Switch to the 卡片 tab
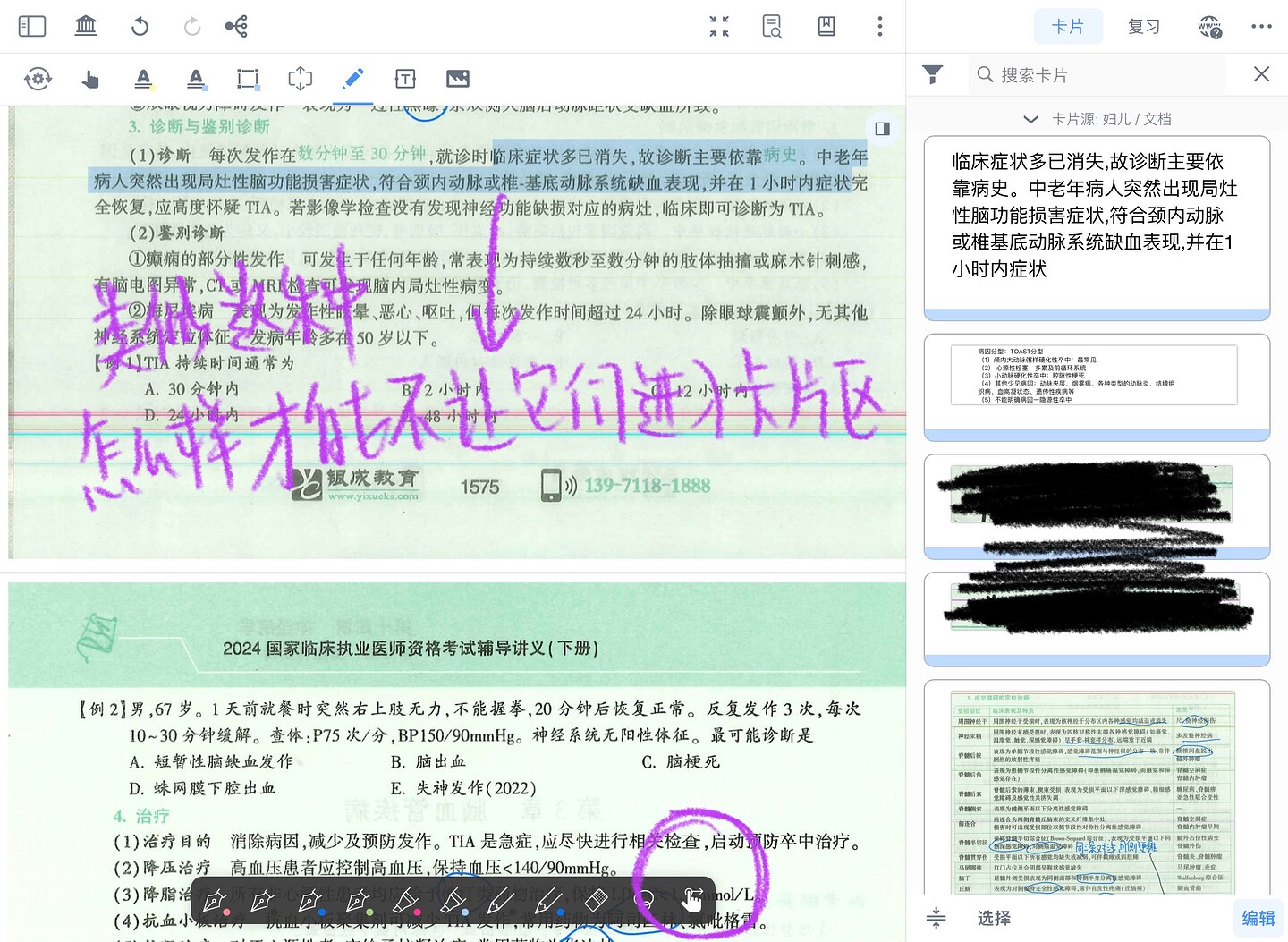This screenshot has height=942, width=1288. [x=1068, y=27]
